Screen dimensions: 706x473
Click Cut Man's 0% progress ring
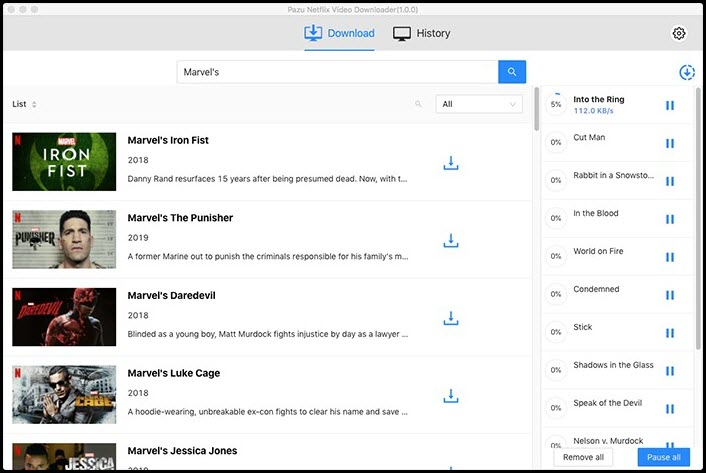(556, 142)
